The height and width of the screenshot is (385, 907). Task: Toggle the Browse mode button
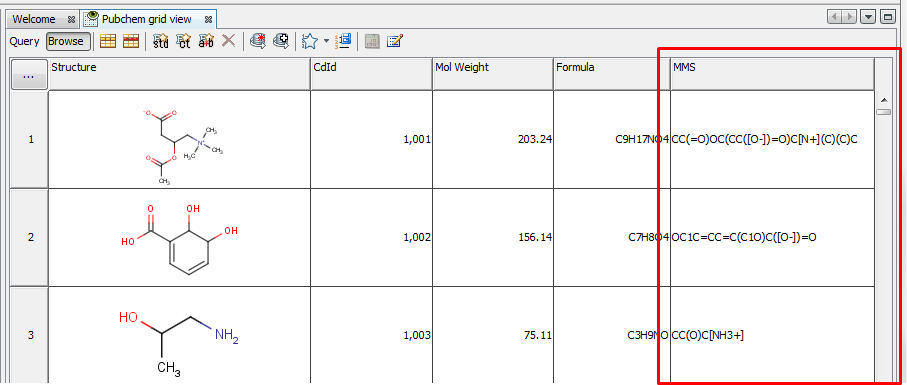[68, 41]
